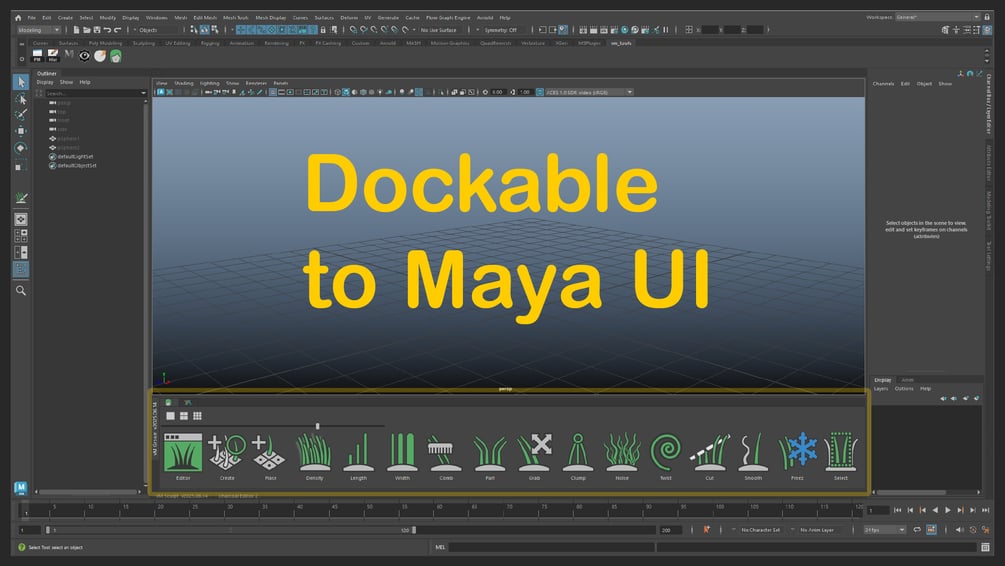Open the 24 fps frame rate dropdown
The width and height of the screenshot is (1005, 566).
(x=885, y=530)
